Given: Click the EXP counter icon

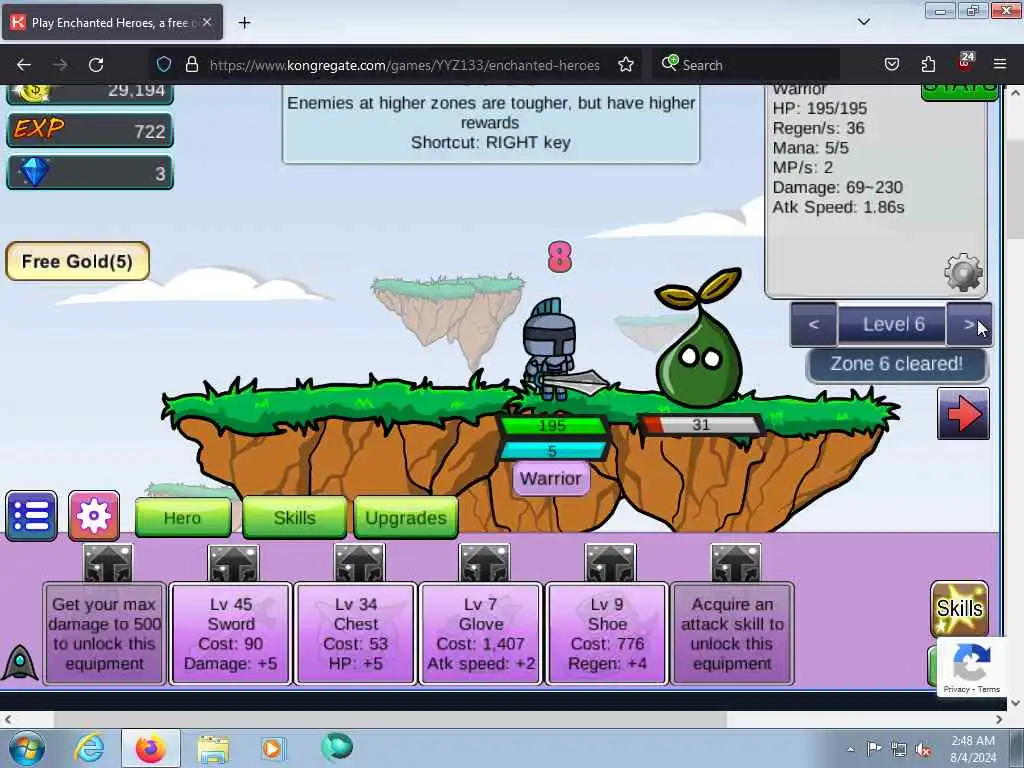Looking at the screenshot, I should point(39,129).
